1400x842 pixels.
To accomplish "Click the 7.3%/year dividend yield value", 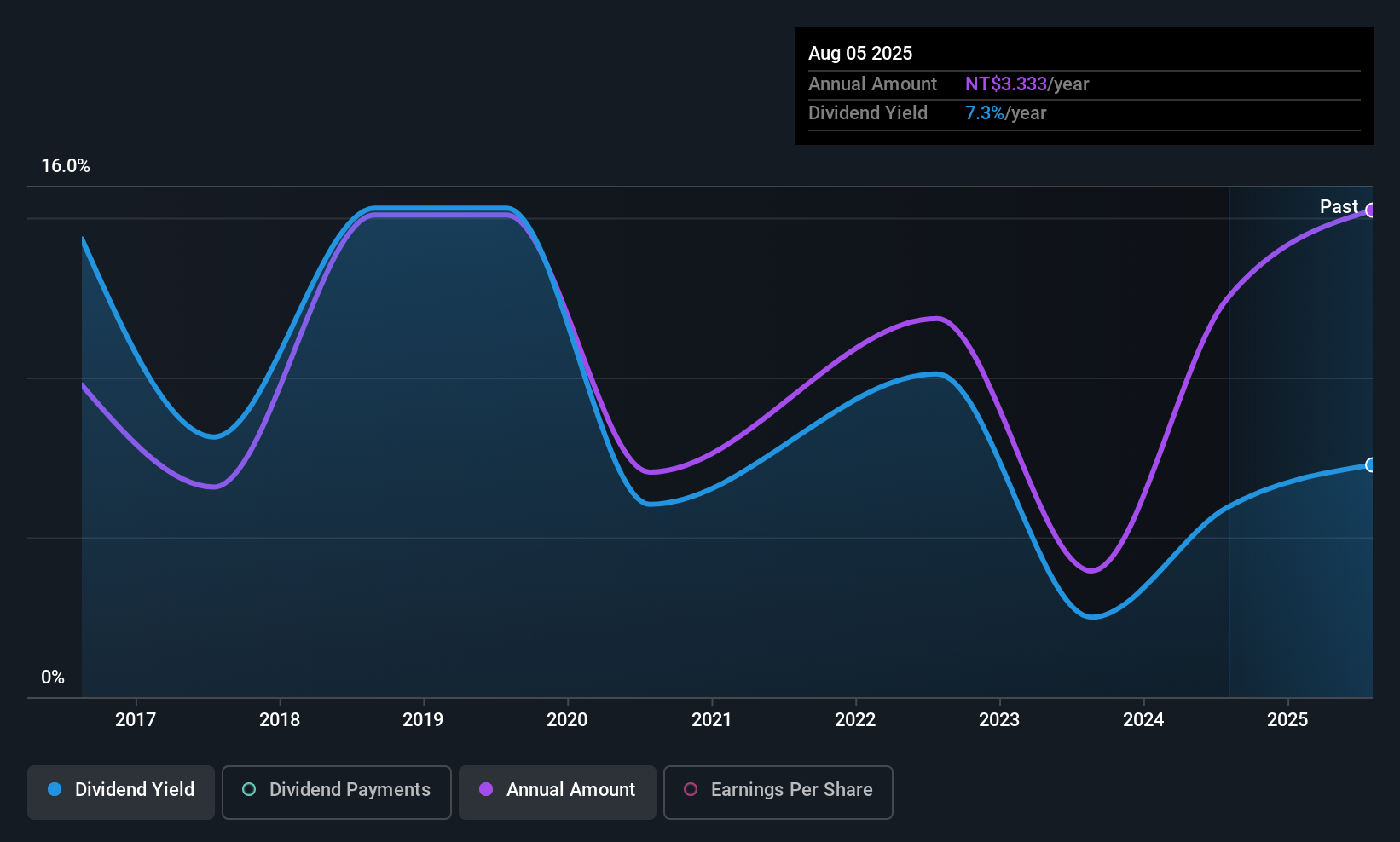I will point(1005,113).
